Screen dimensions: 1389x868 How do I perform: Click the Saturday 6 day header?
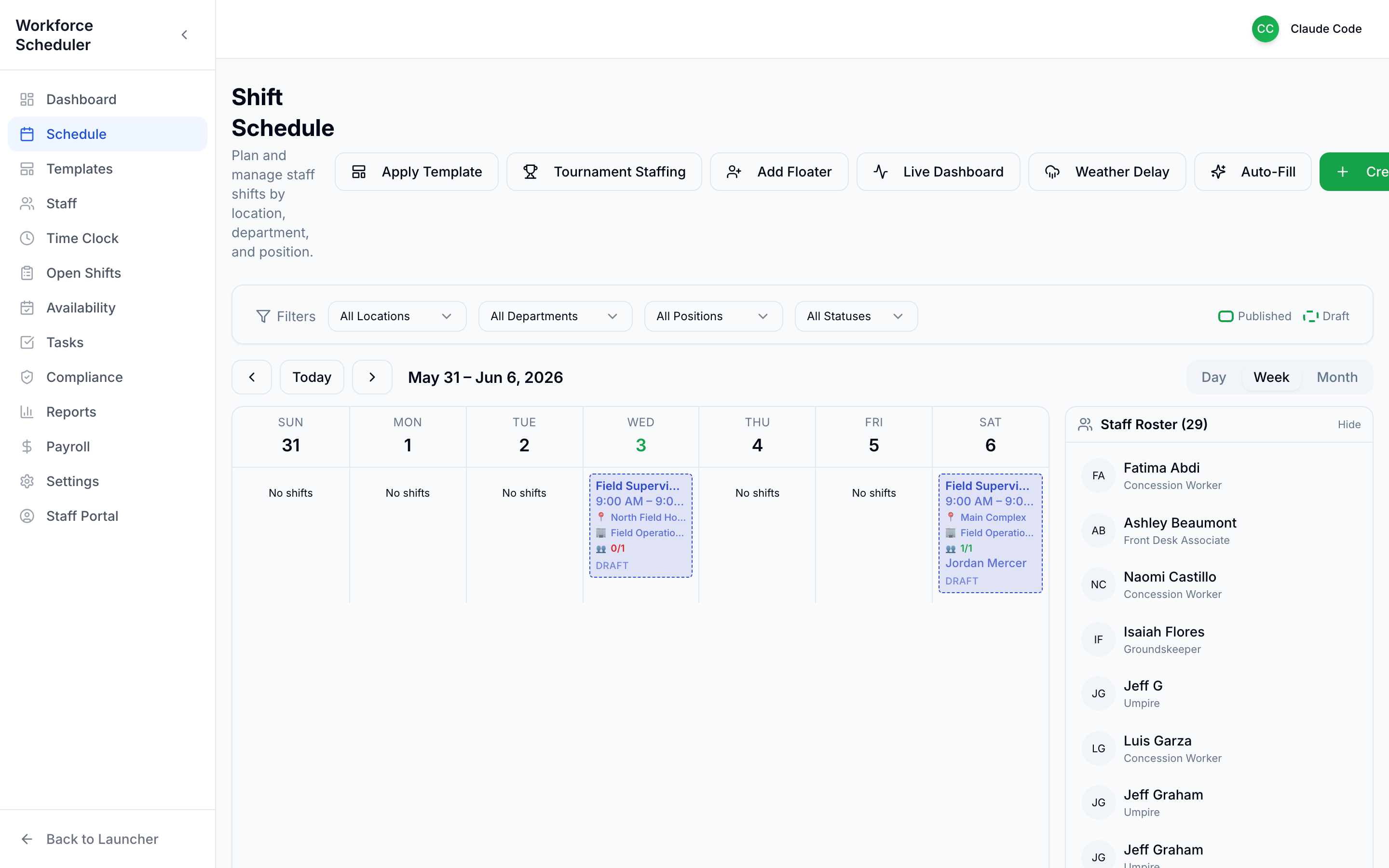(x=990, y=437)
